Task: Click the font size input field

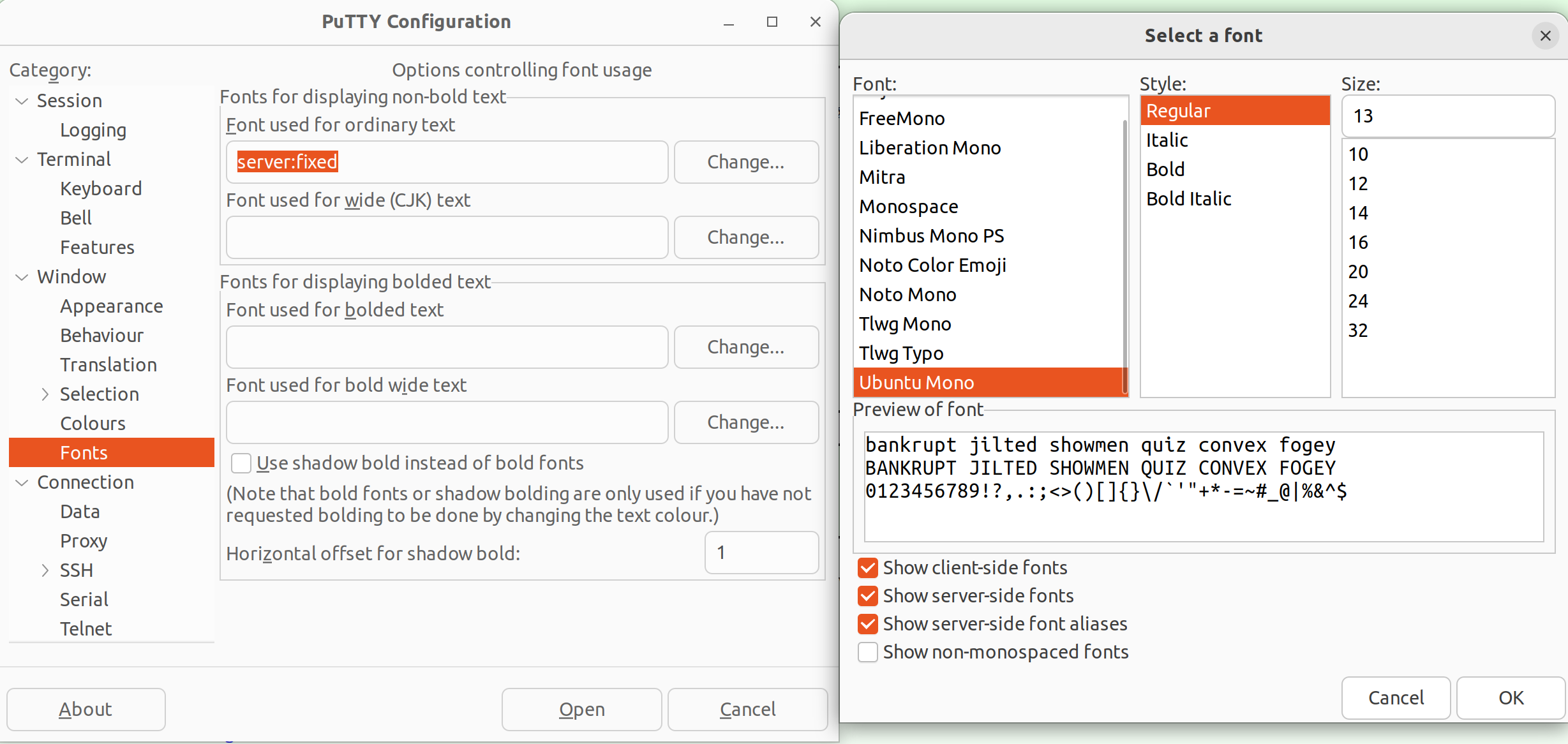Action: (x=1447, y=116)
